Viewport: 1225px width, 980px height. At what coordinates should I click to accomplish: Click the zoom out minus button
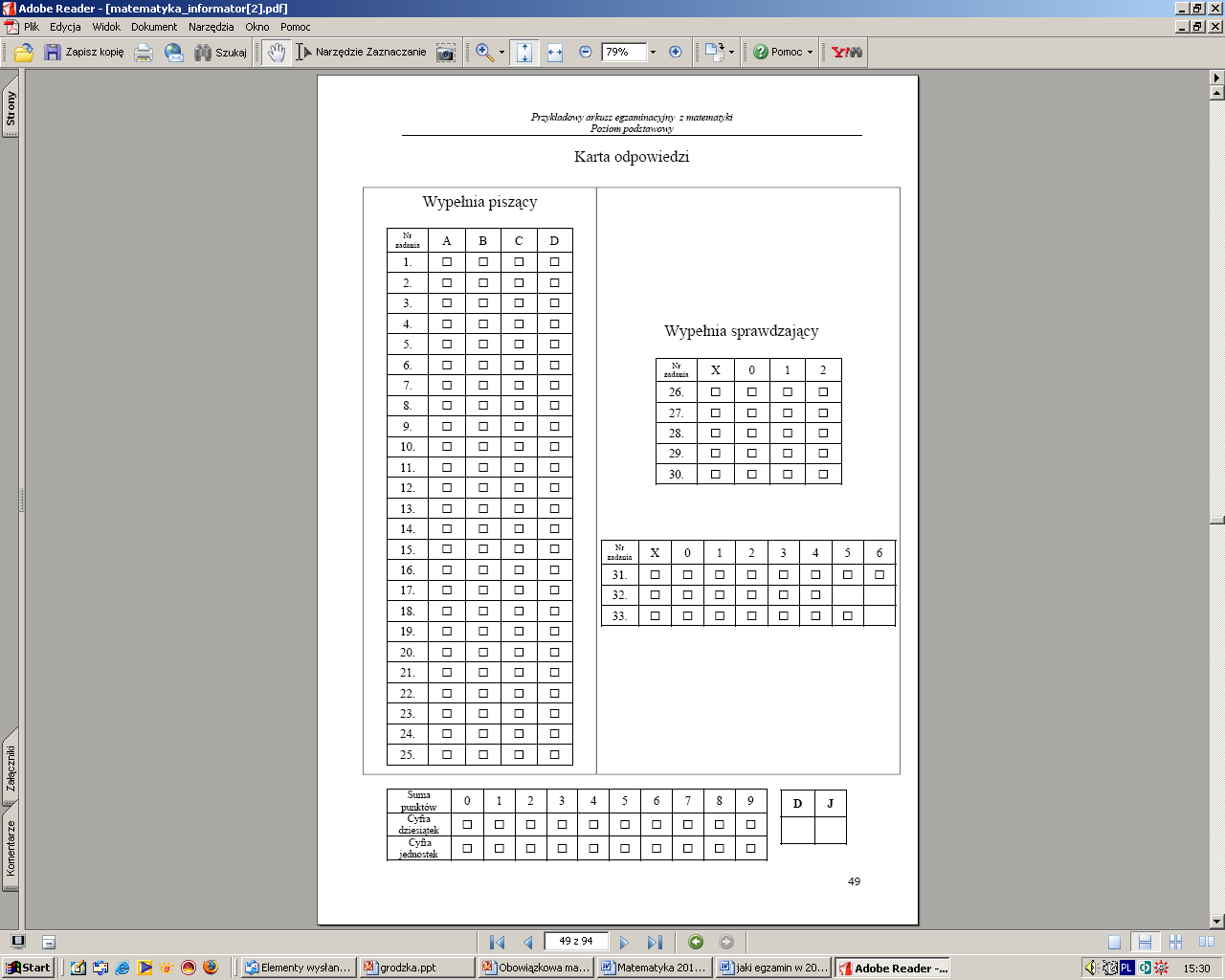(586, 53)
